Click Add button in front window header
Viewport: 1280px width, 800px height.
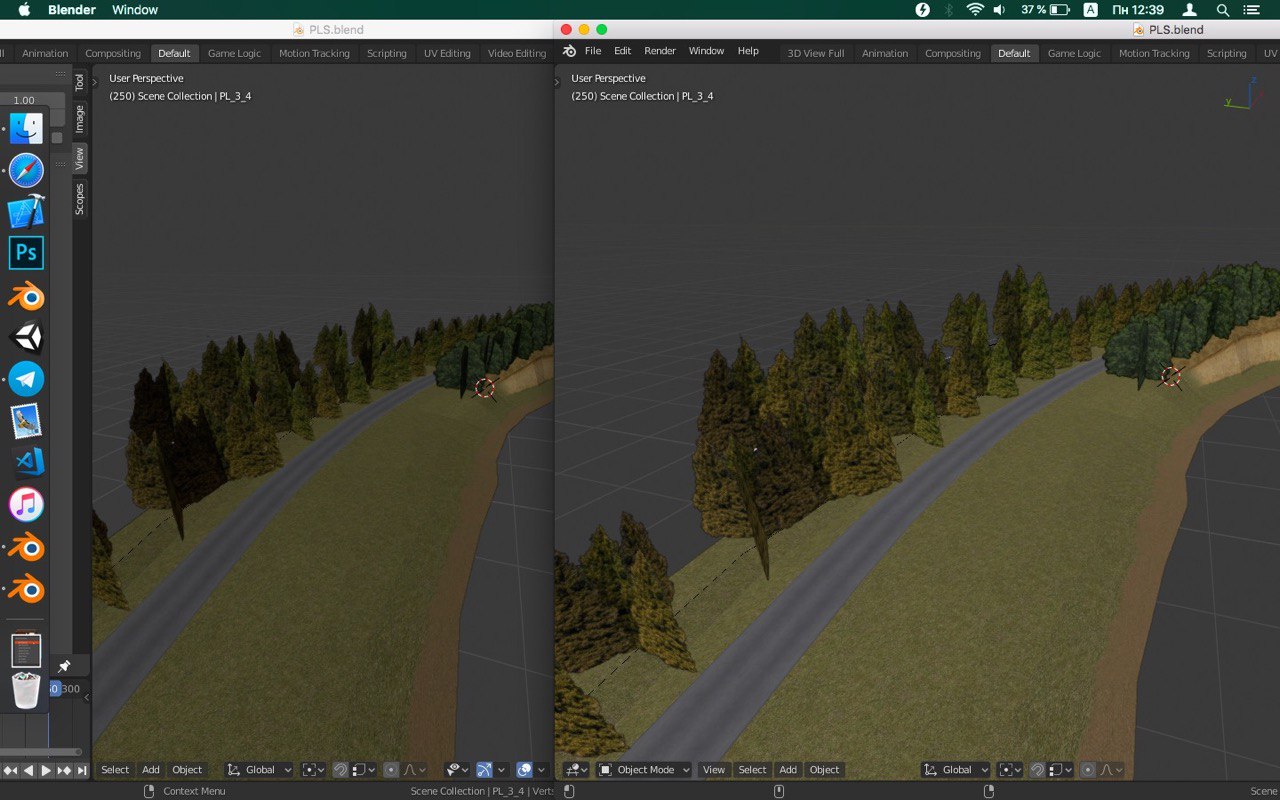(x=788, y=770)
